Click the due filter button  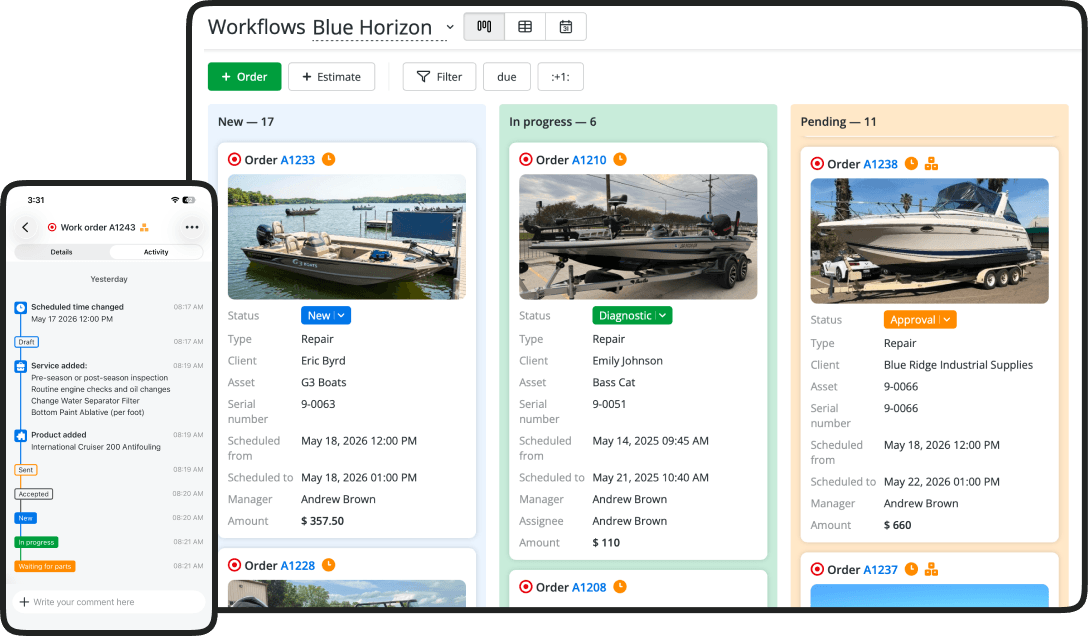[x=507, y=77]
